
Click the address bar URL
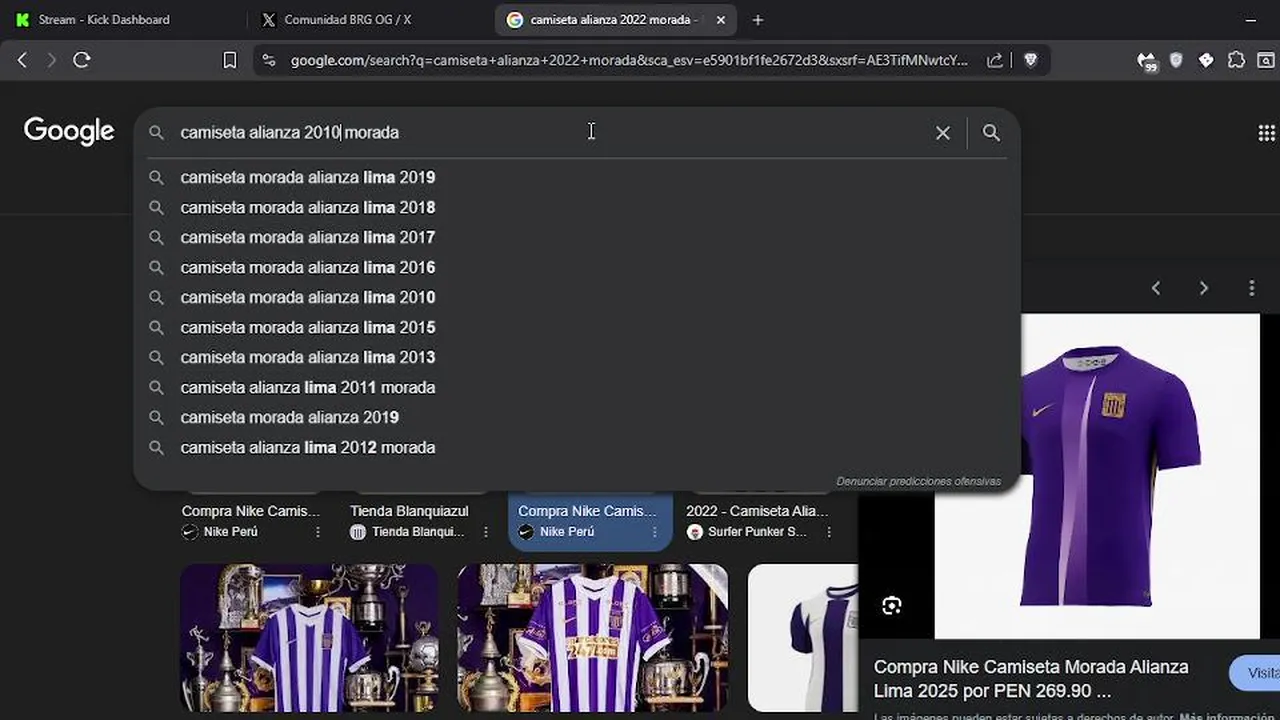(629, 60)
